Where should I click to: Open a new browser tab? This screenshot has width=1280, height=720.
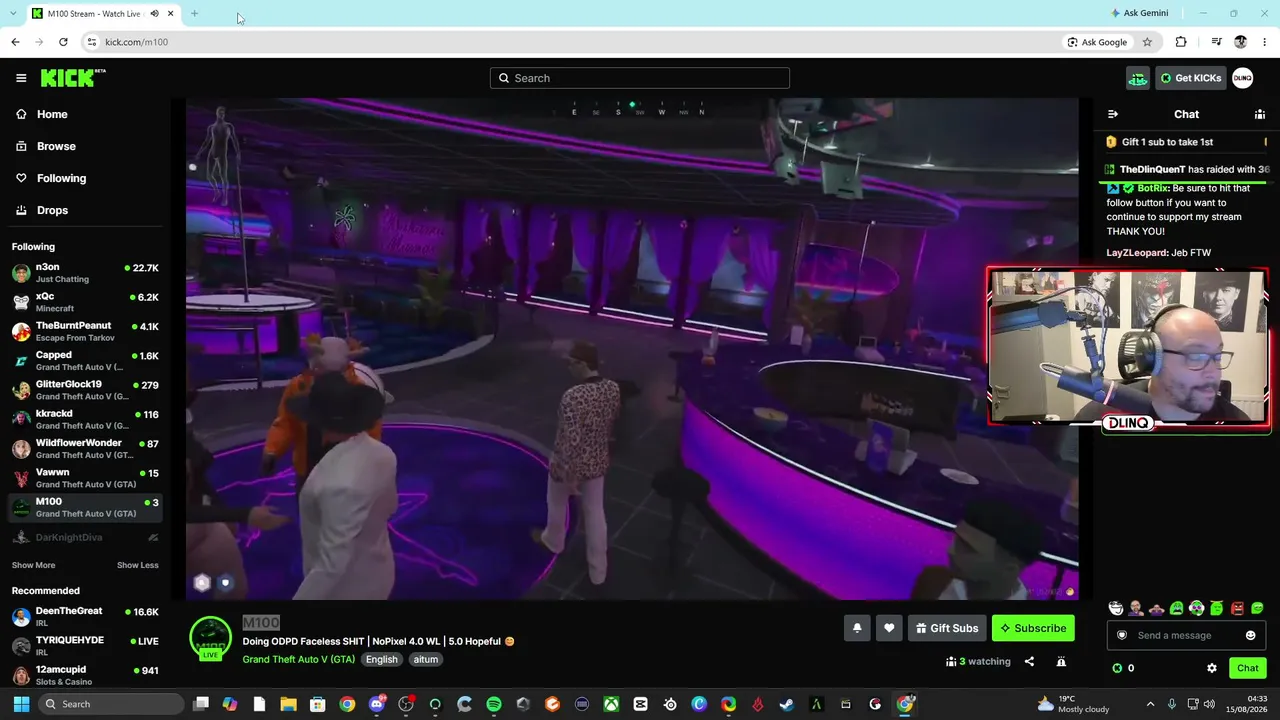point(194,14)
